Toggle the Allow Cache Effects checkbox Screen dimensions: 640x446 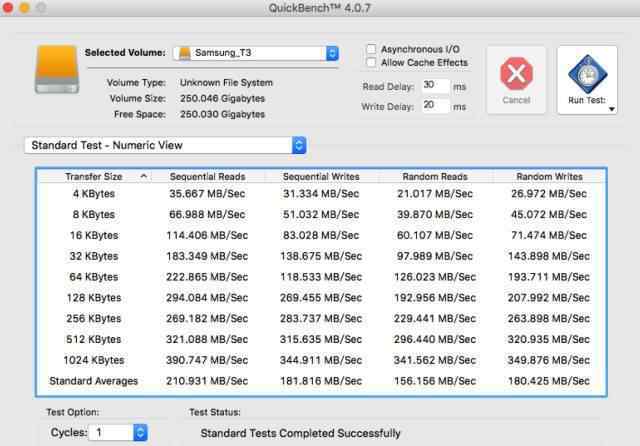tap(371, 62)
